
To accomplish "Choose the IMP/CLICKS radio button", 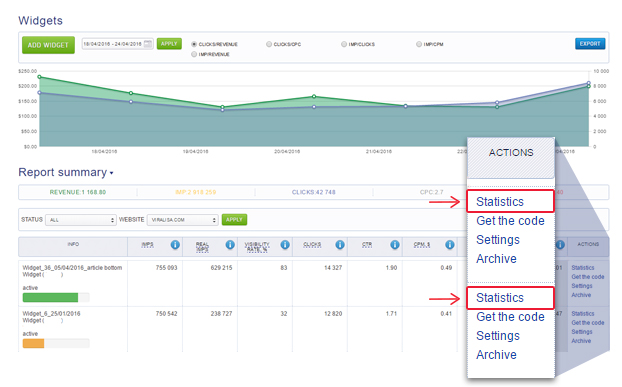I will pos(344,44).
